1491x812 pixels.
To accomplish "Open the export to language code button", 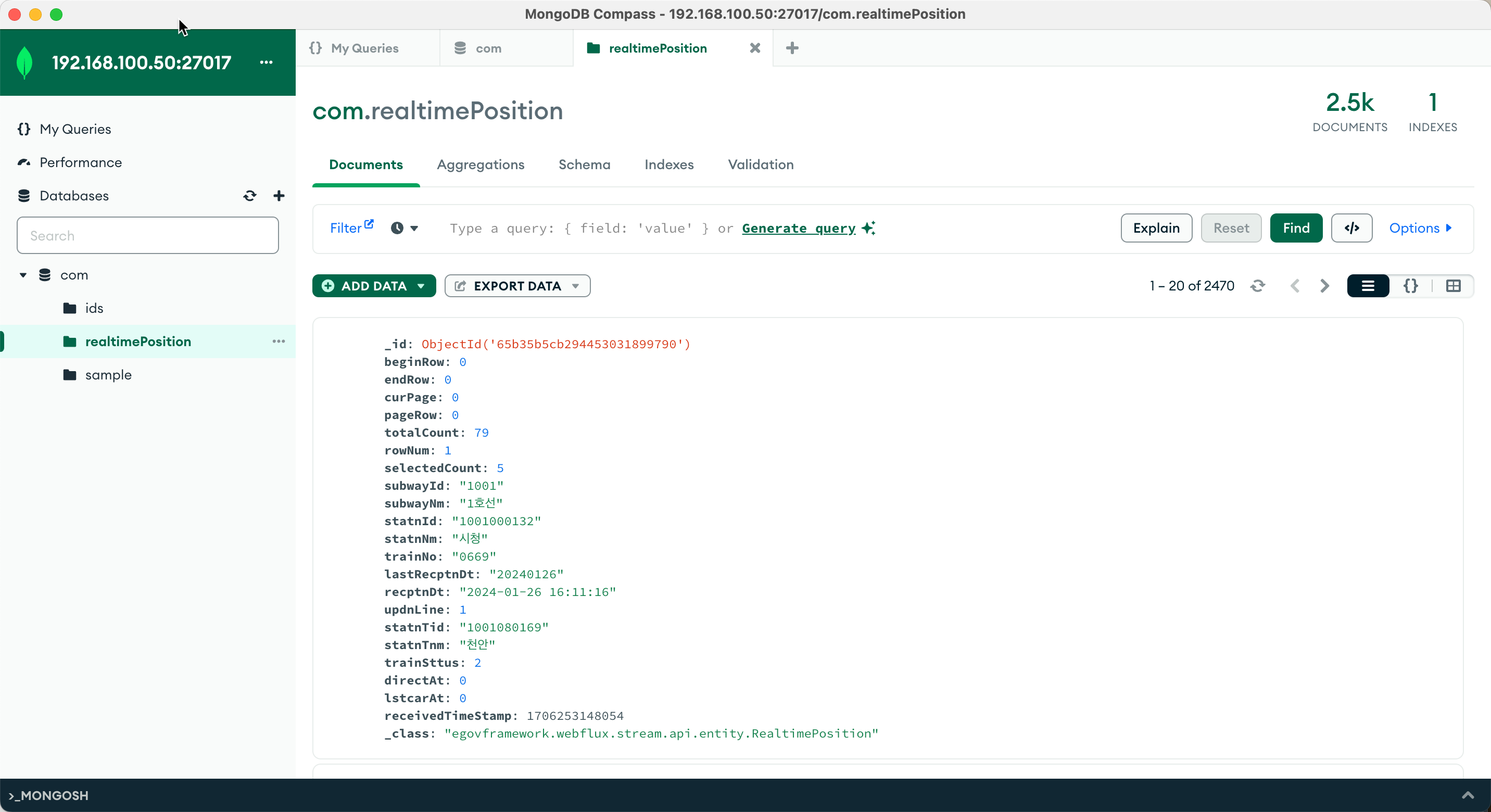I will pos(1351,228).
